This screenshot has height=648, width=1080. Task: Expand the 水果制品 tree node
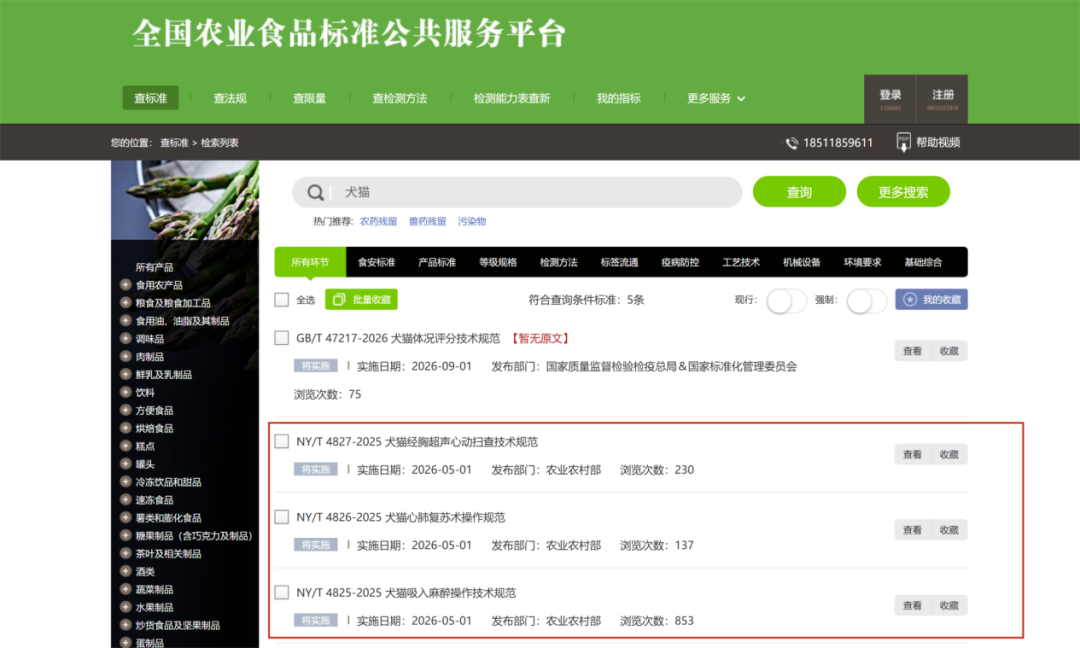[126, 607]
